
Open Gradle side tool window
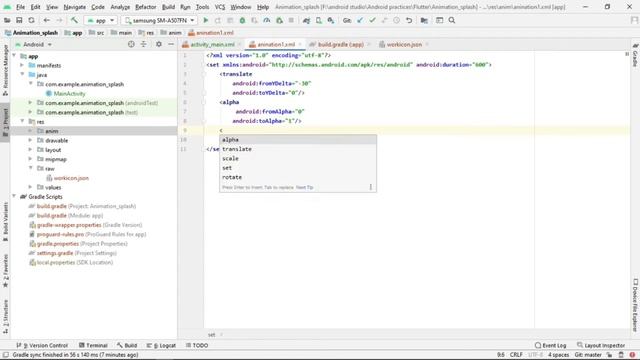pyautogui.click(x=635, y=54)
